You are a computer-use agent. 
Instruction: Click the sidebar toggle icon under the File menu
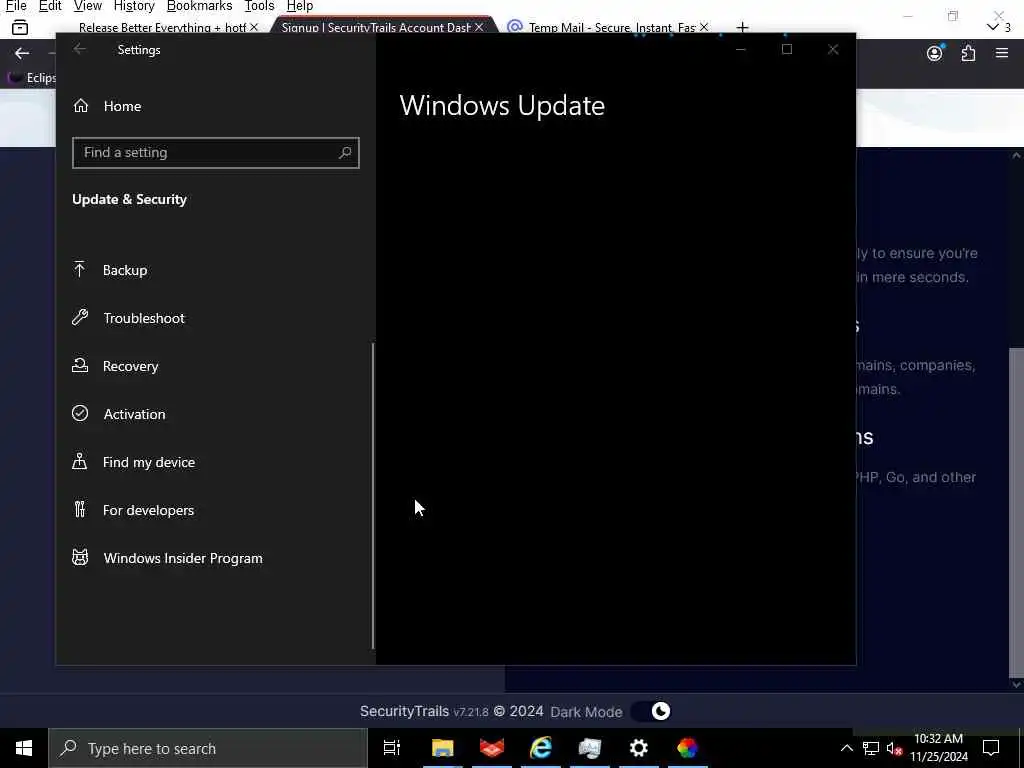(x=20, y=27)
